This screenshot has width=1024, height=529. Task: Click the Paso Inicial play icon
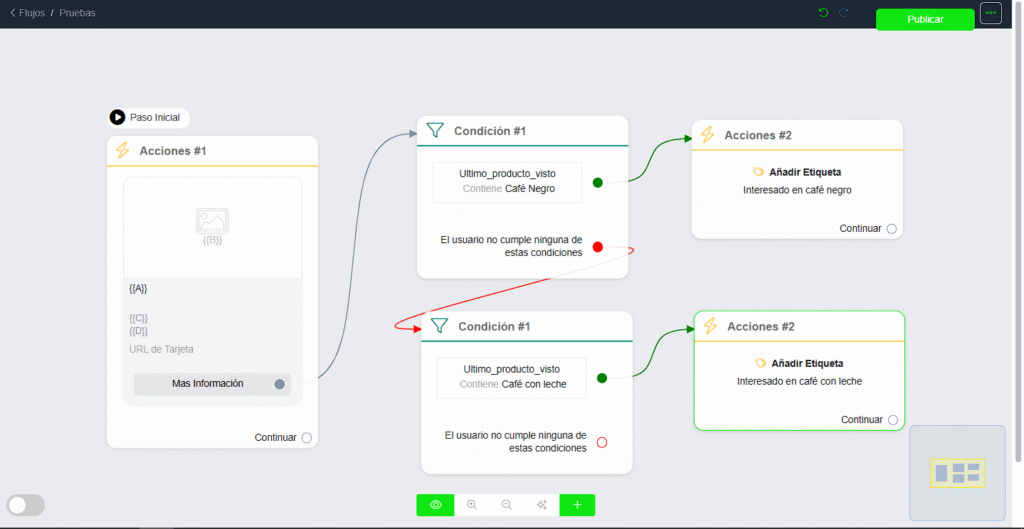(118, 118)
